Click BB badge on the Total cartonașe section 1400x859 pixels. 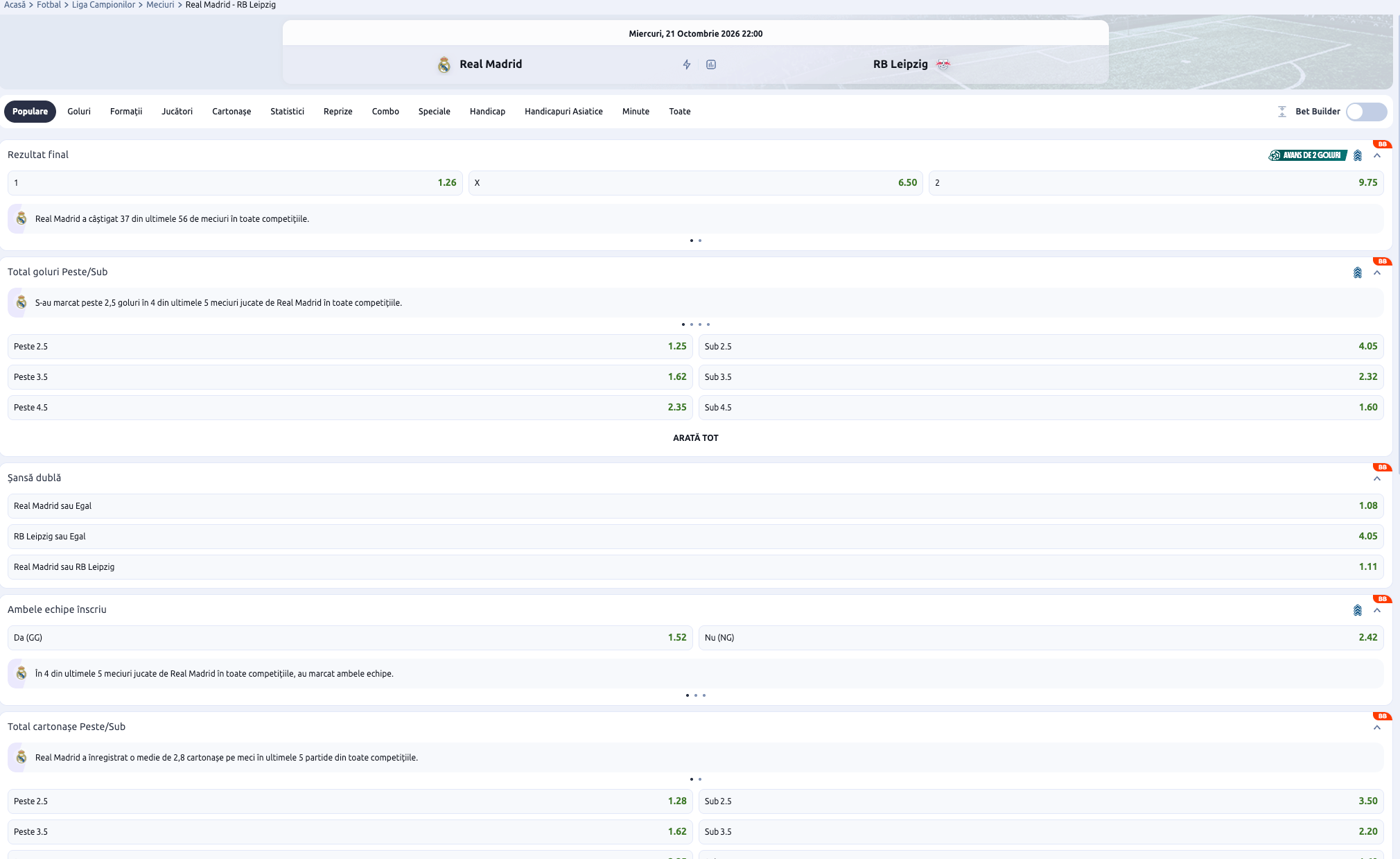1382,716
